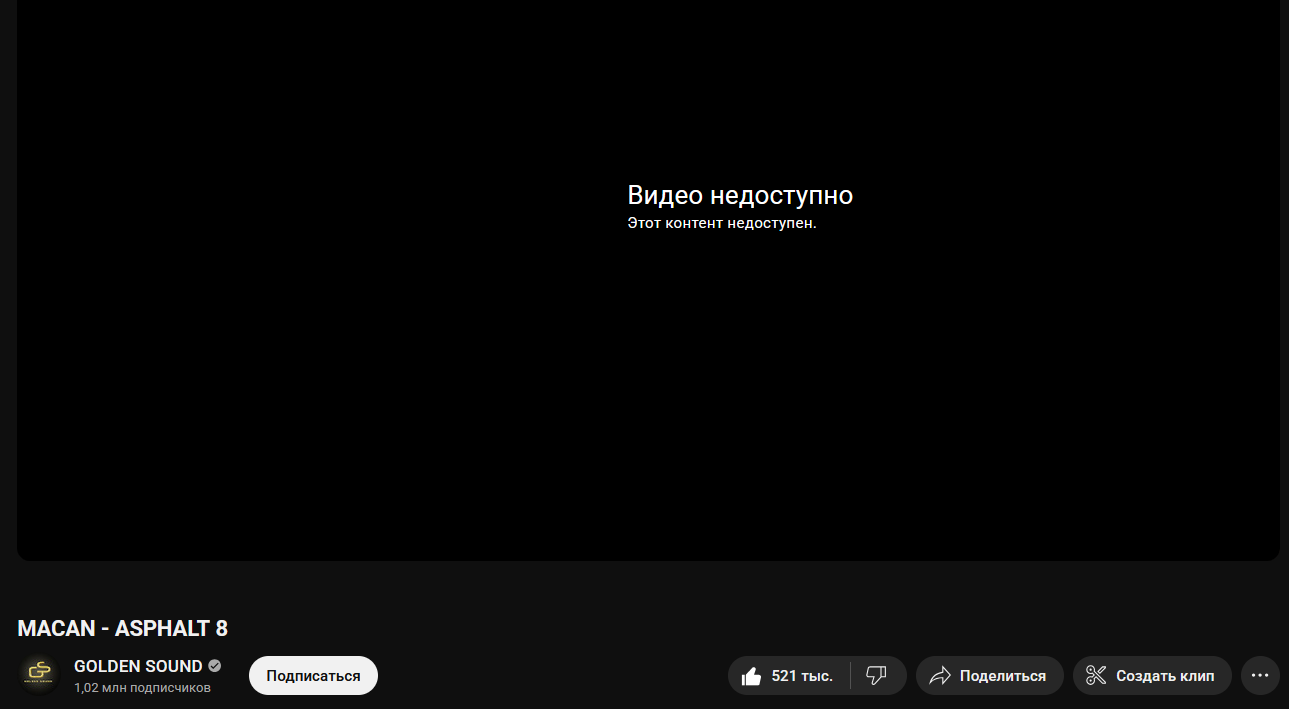Open the Поделиться share dialog

click(x=989, y=676)
